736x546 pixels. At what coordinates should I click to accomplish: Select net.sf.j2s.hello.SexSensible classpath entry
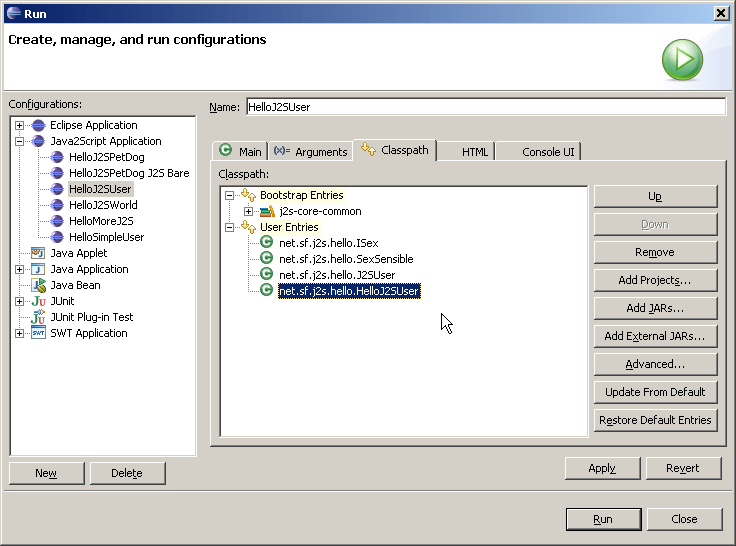point(346,259)
